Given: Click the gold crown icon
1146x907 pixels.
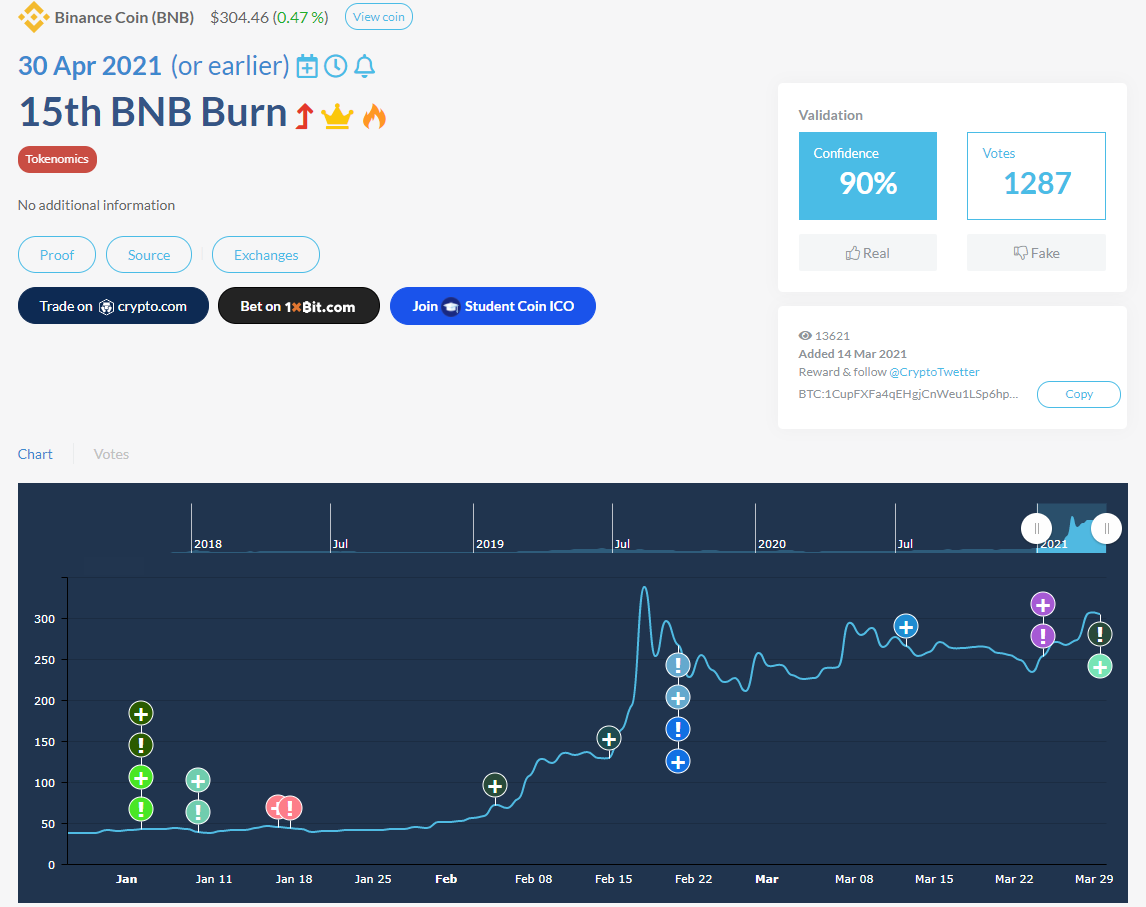Looking at the screenshot, I should coord(338,117).
